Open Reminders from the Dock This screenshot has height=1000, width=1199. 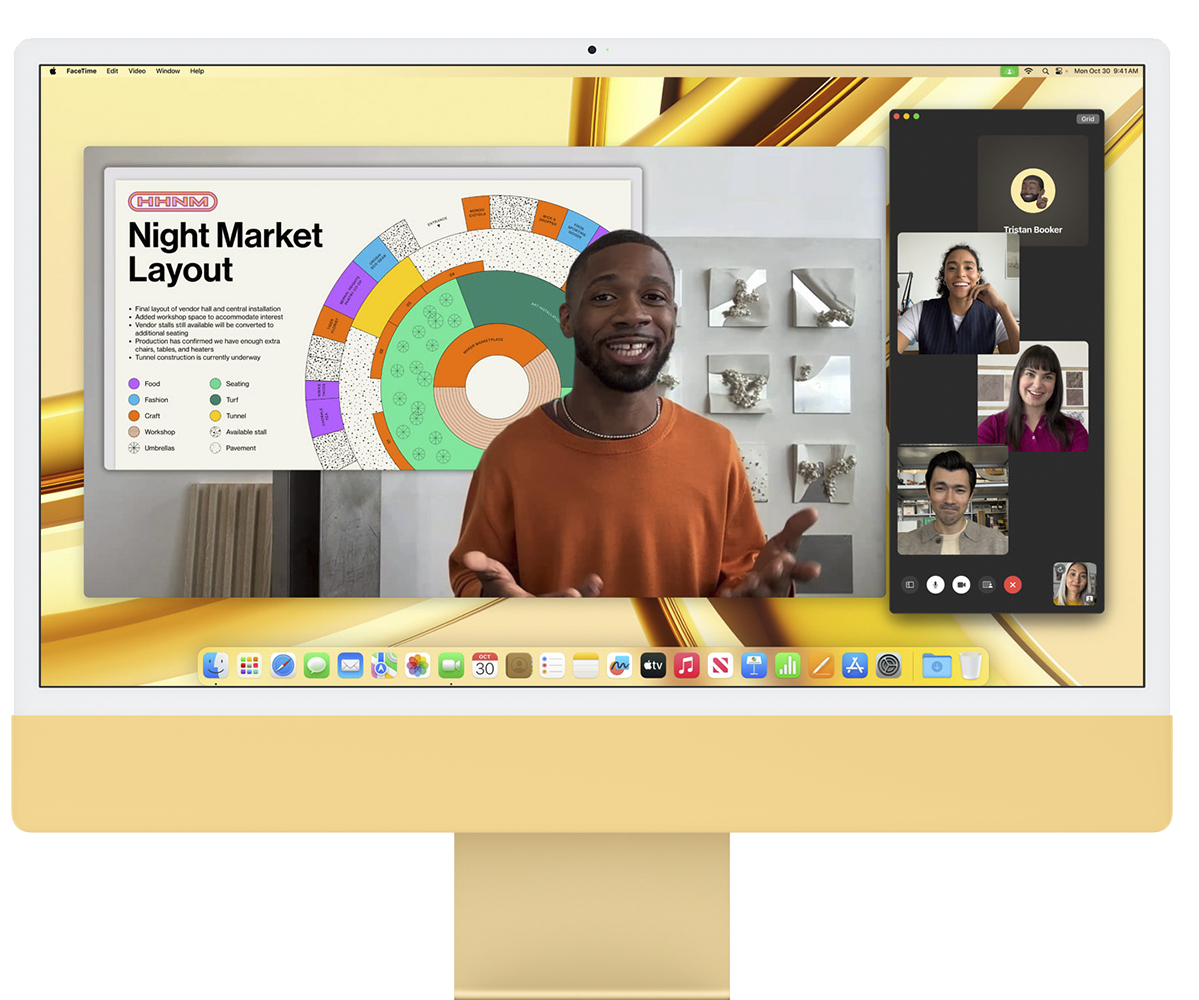tap(552, 666)
